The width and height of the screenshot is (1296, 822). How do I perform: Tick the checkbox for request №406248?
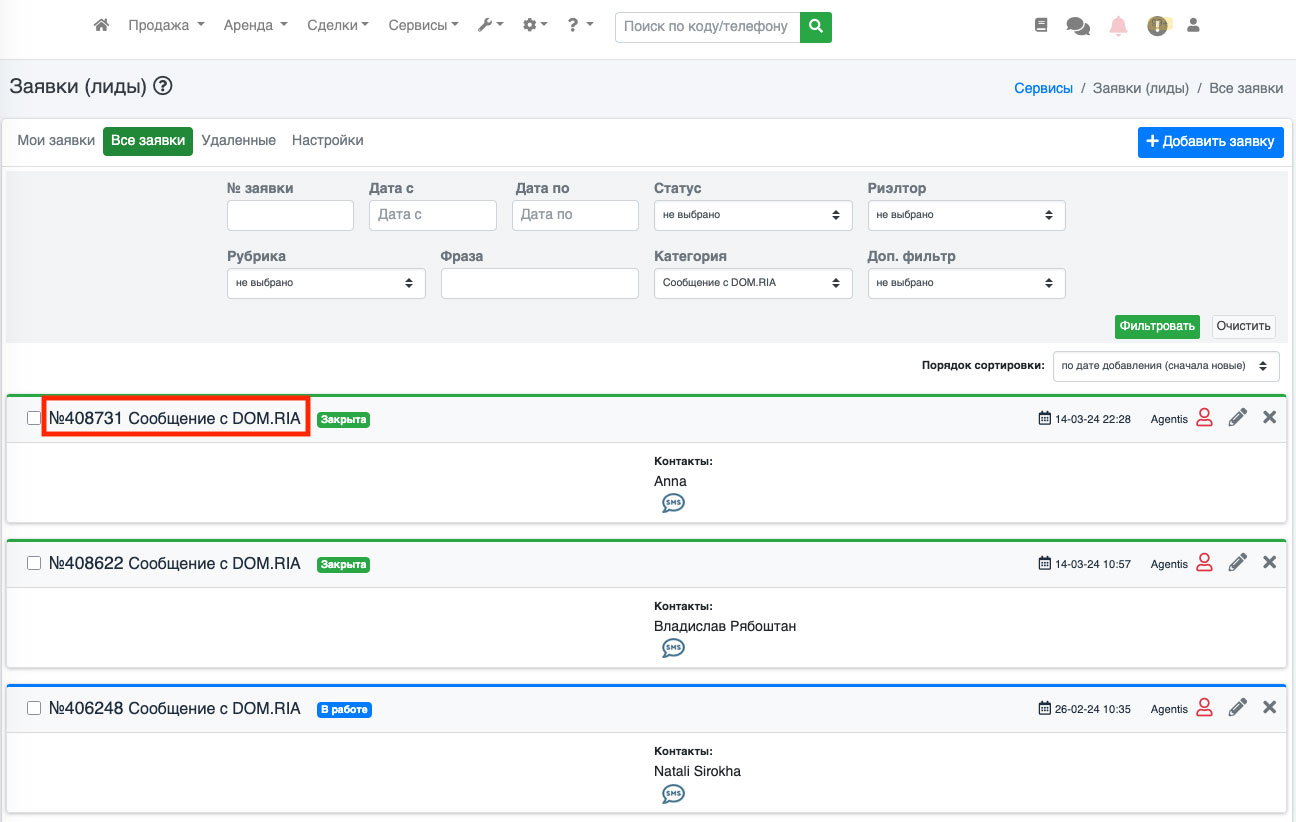tap(34, 708)
